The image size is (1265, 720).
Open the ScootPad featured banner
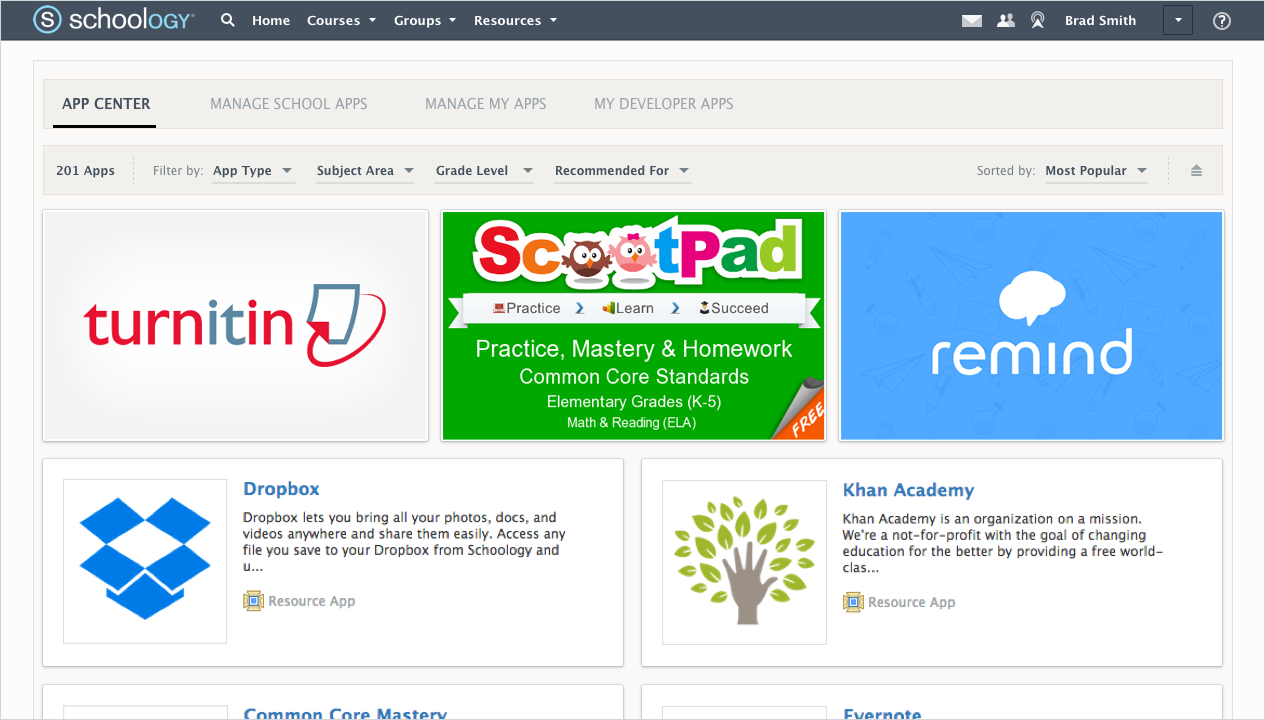click(x=634, y=325)
